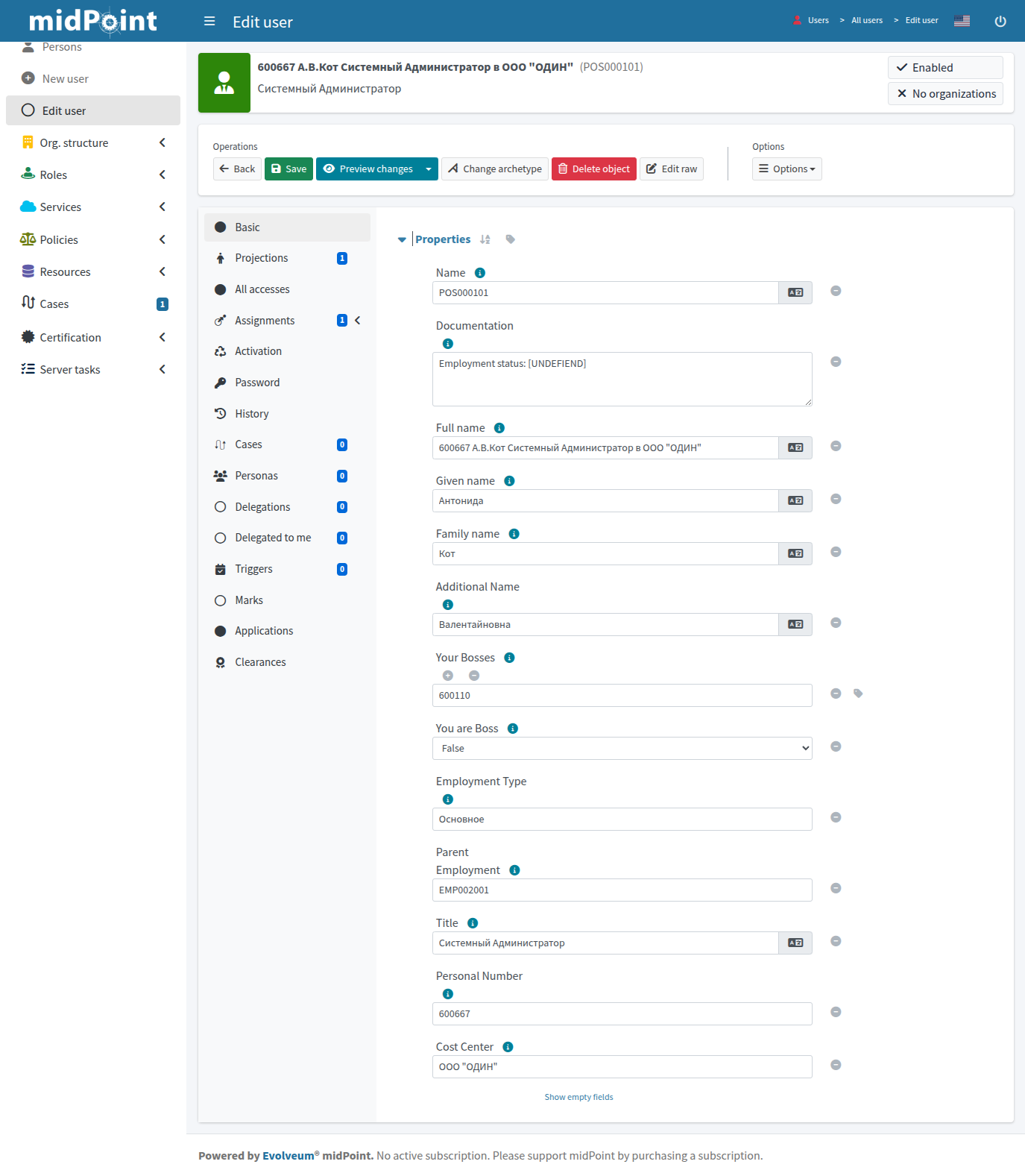Click the tag icon next to Properties

[x=510, y=239]
